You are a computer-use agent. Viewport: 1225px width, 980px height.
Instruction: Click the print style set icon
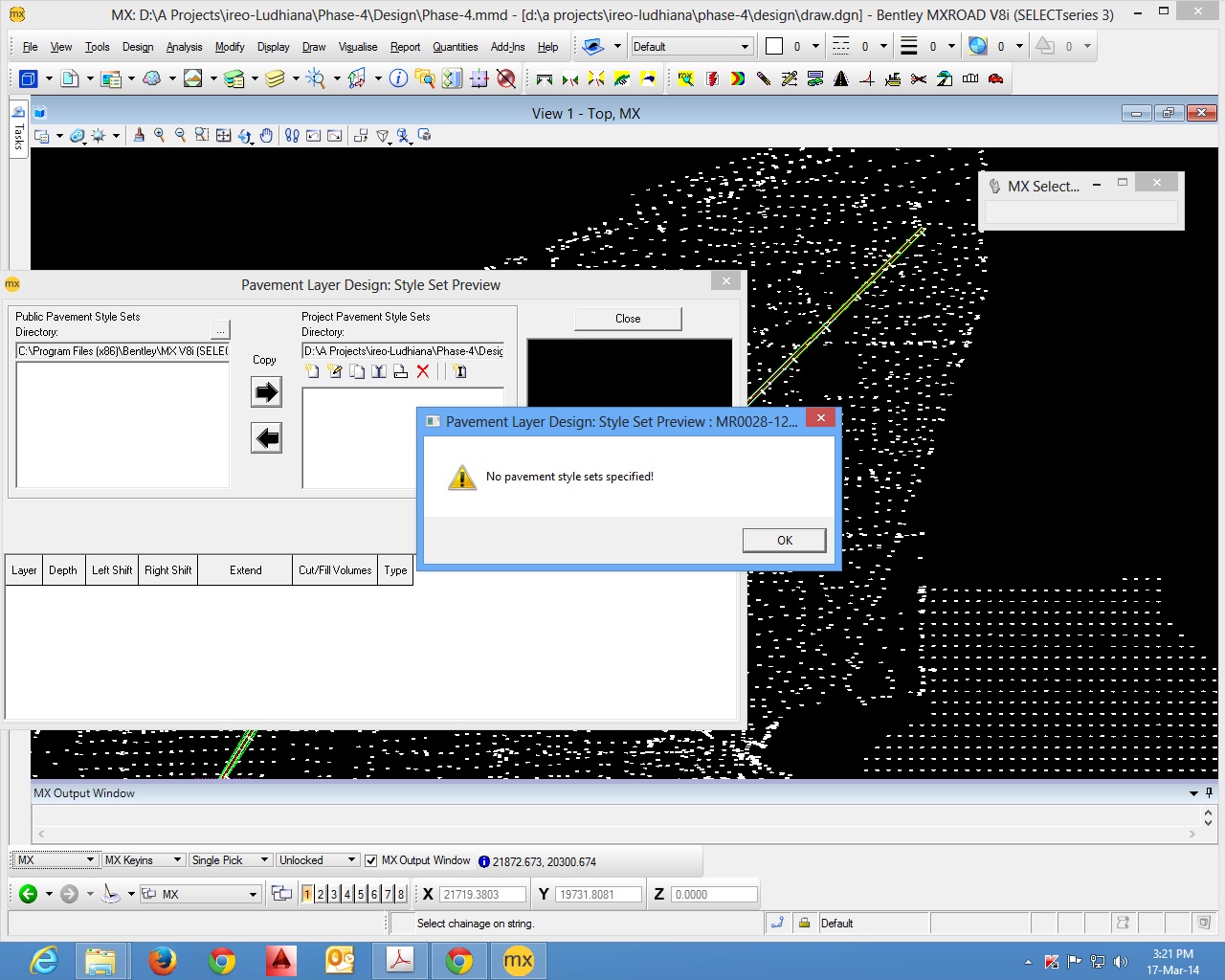point(400,371)
